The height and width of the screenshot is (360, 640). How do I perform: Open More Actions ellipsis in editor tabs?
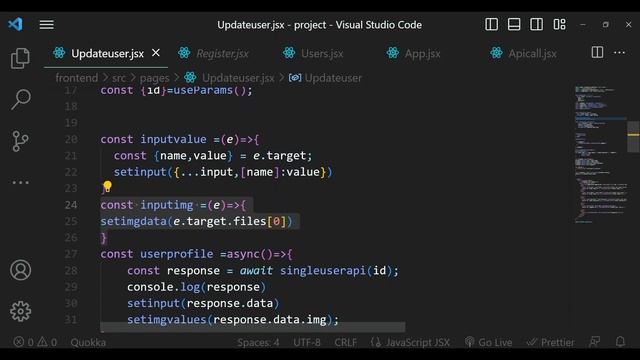619,52
